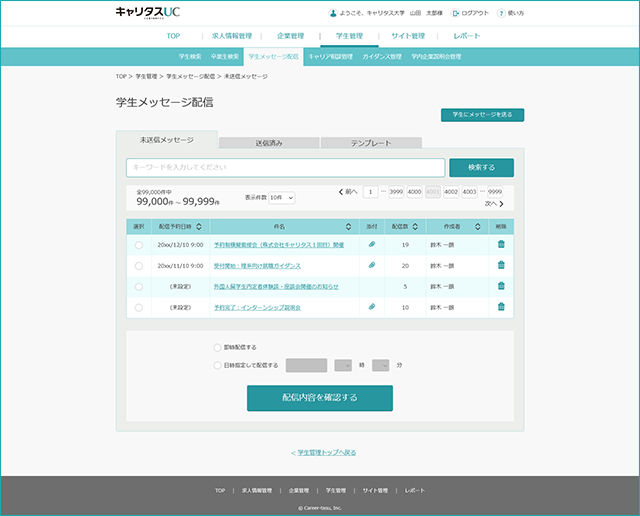Go to 卒業生検索 in the submenu

tap(225, 57)
